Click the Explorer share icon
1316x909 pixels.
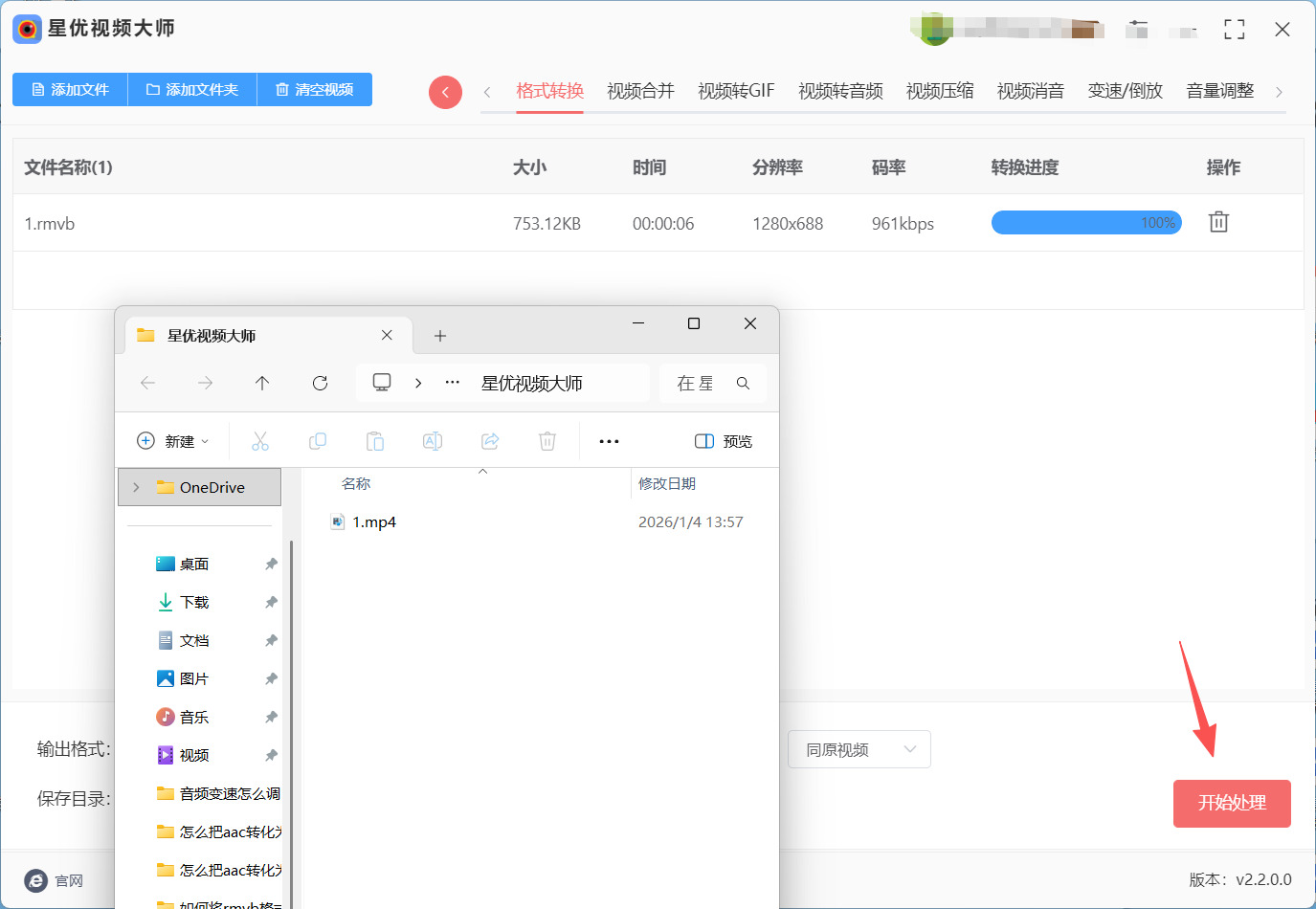point(490,441)
